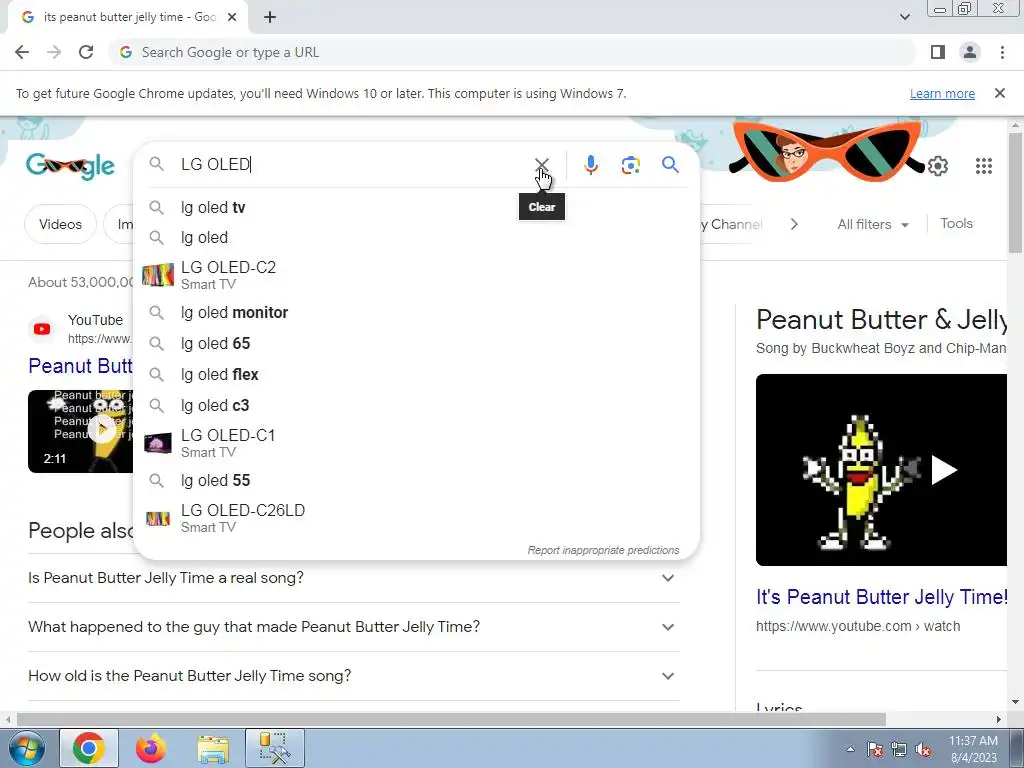Click the Google doodle logo
Screen dimensions: 1024x768
click(71, 166)
